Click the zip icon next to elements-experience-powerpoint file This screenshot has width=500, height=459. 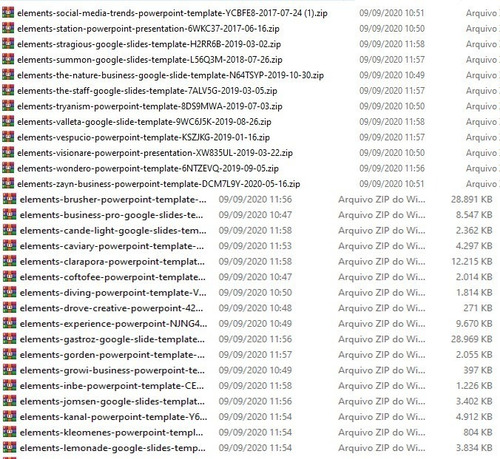(x=9, y=323)
